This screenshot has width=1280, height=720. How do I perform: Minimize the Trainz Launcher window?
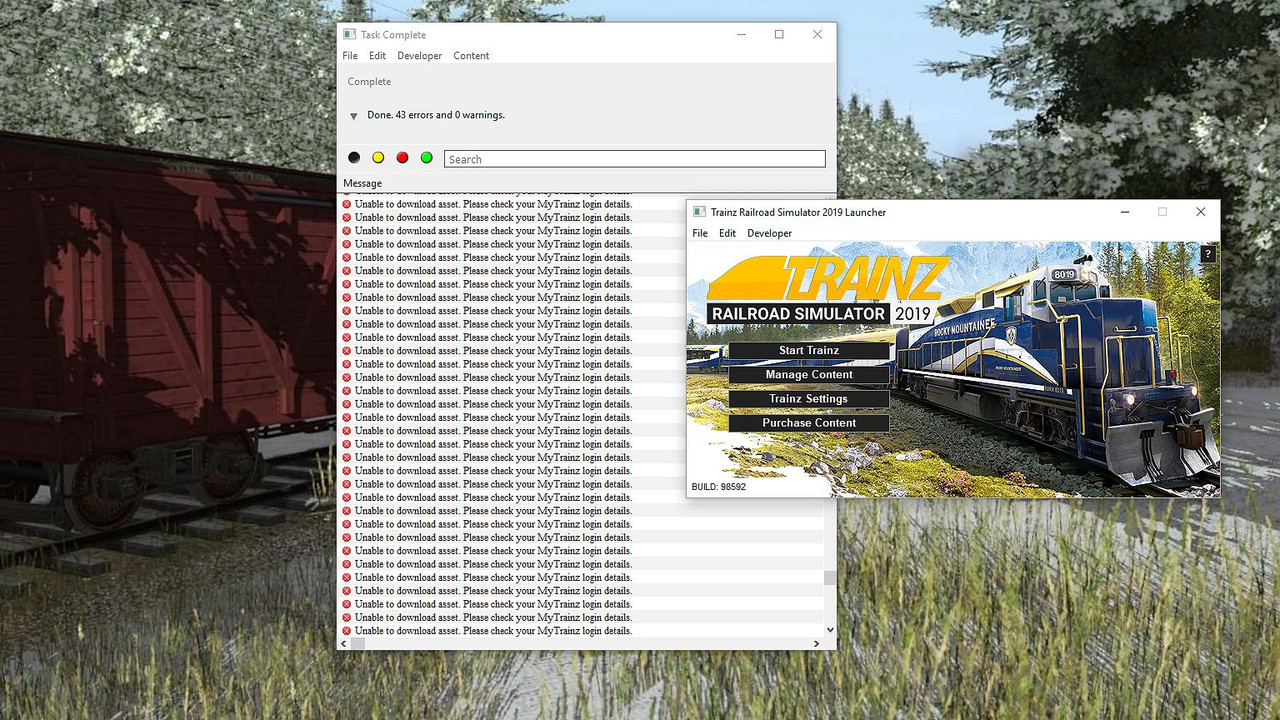pyautogui.click(x=1125, y=212)
